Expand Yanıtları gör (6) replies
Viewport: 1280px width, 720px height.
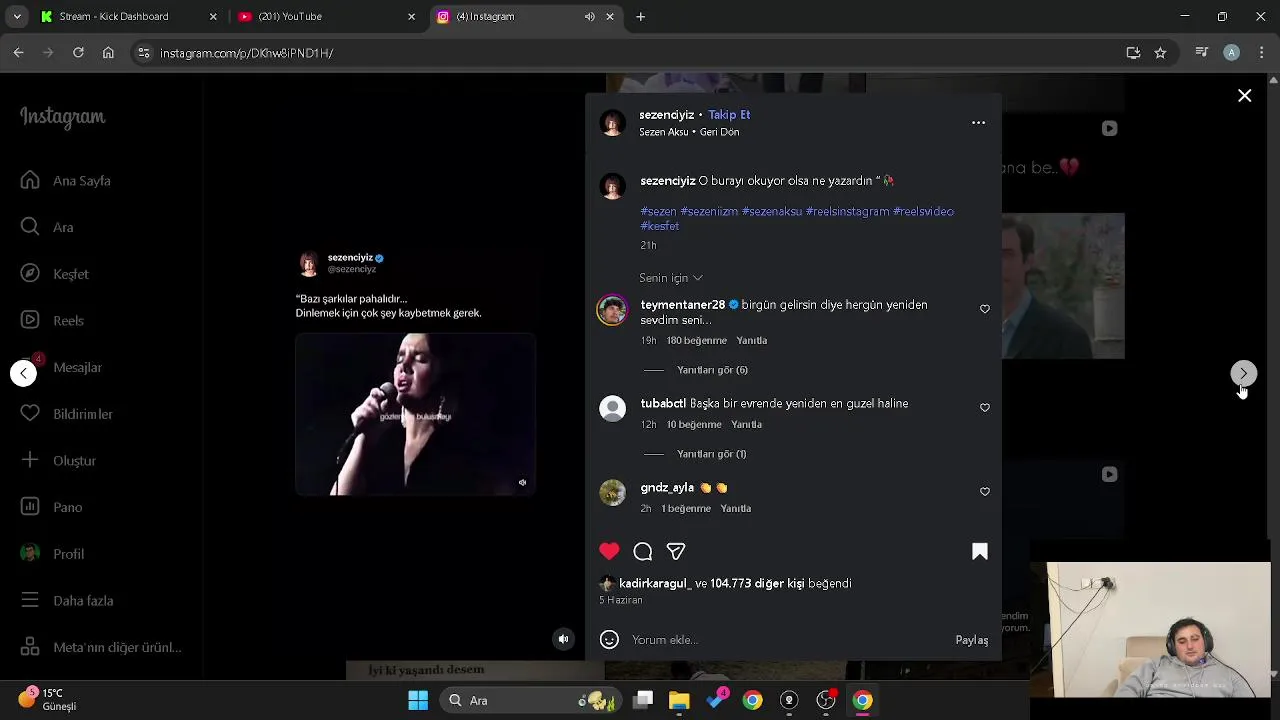[x=712, y=370]
